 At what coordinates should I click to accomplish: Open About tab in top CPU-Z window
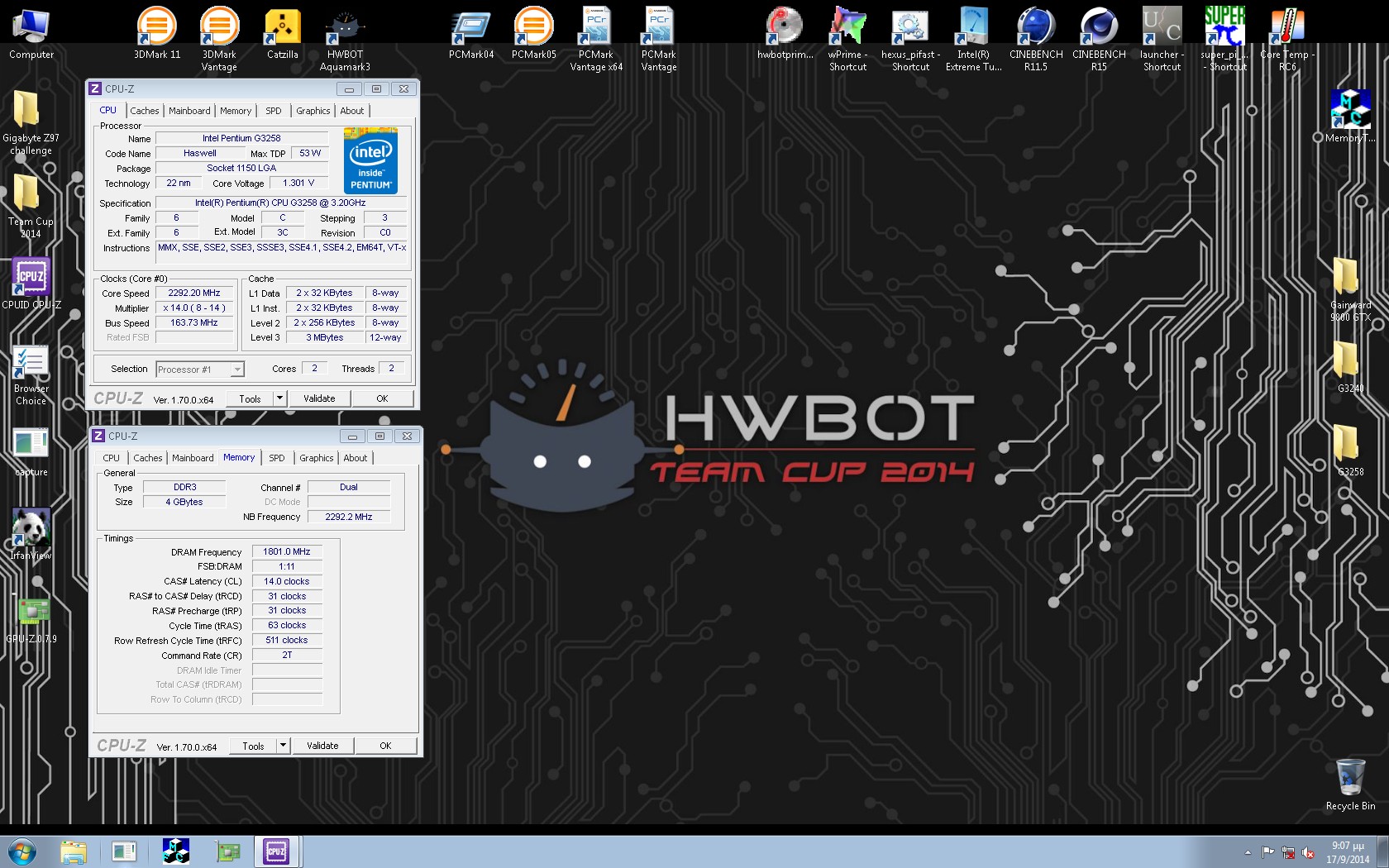(x=352, y=111)
